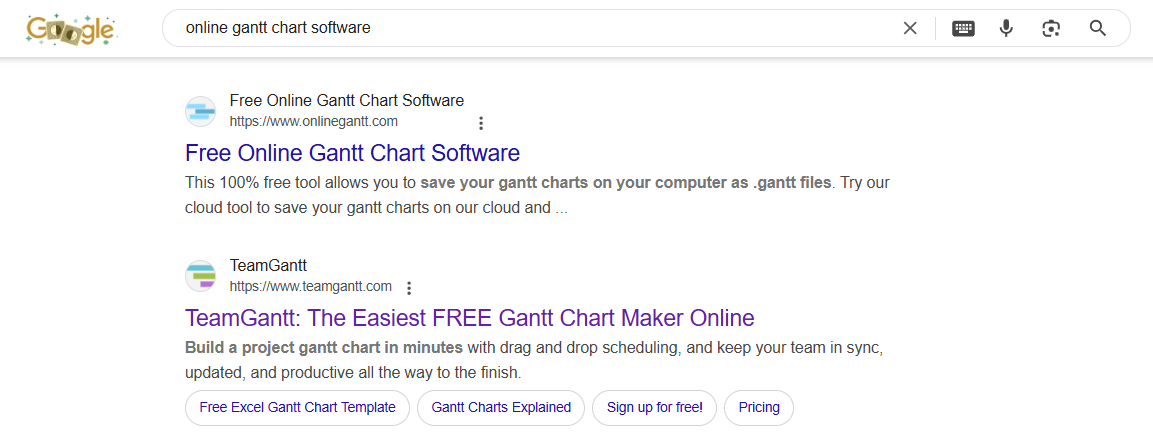This screenshot has height=448, width=1153.
Task: Open the TeamGantt 'Pricing' sitelink
Action: (759, 408)
